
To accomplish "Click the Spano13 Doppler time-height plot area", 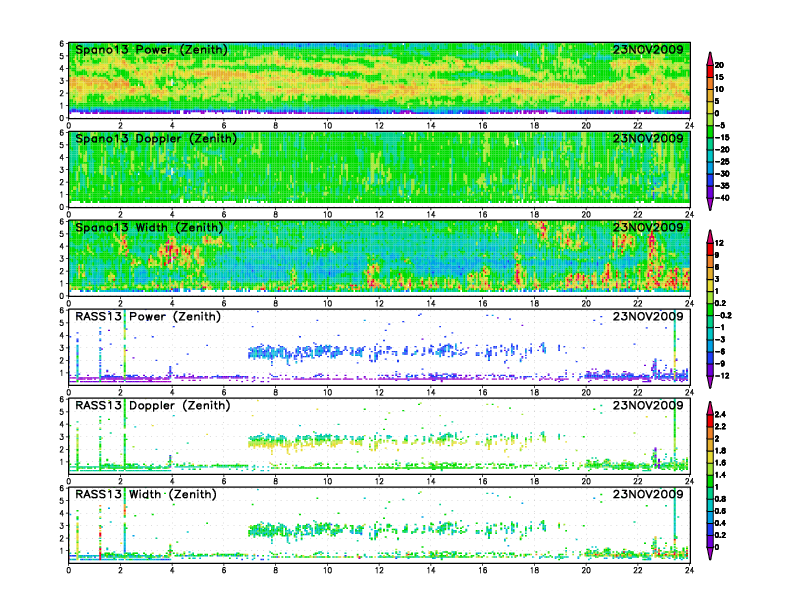I will click(x=379, y=169).
